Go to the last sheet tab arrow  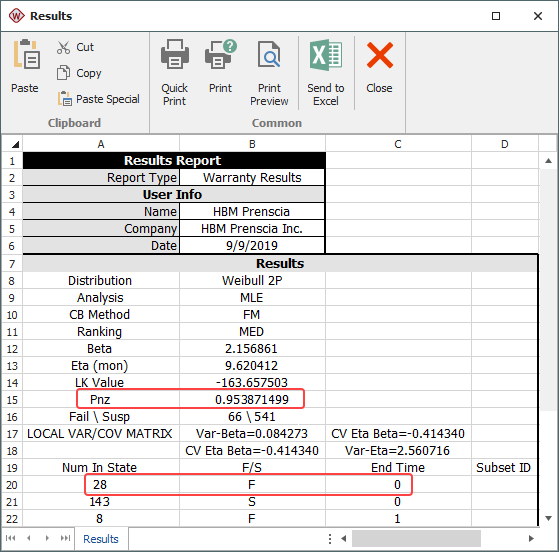click(x=65, y=538)
